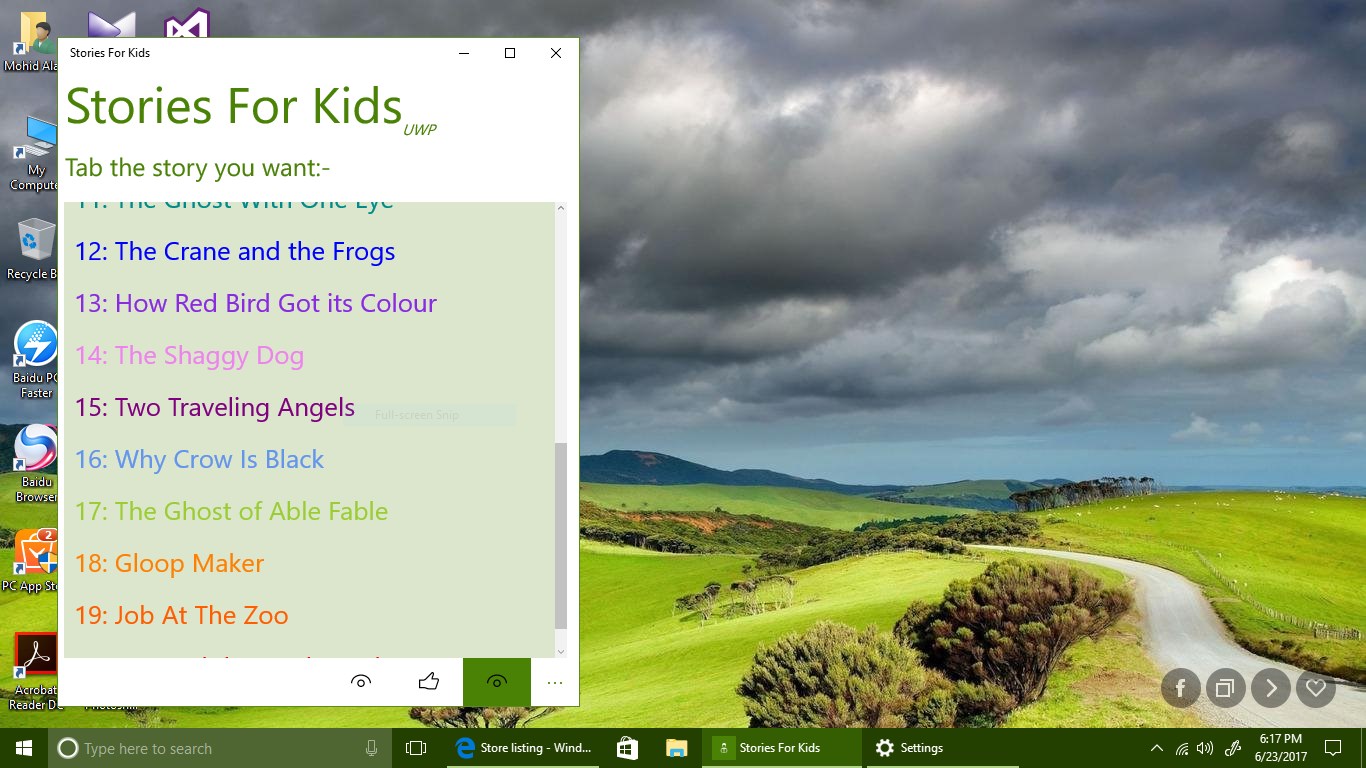Select the Recycle Bin desktop icon
Screen dimensions: 1366x768
[34, 249]
